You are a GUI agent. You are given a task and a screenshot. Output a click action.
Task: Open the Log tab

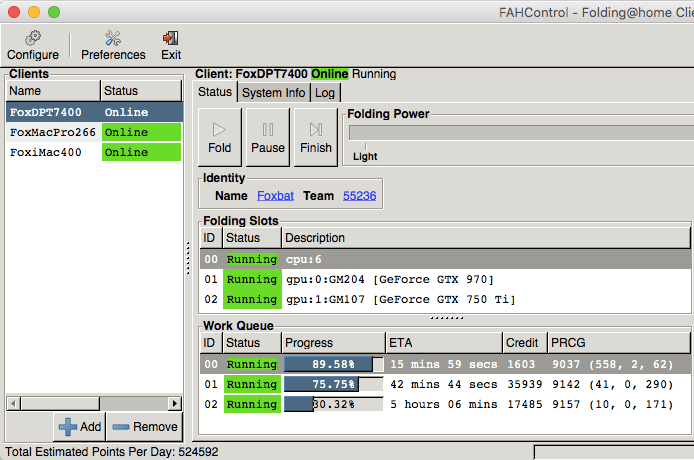click(x=325, y=93)
